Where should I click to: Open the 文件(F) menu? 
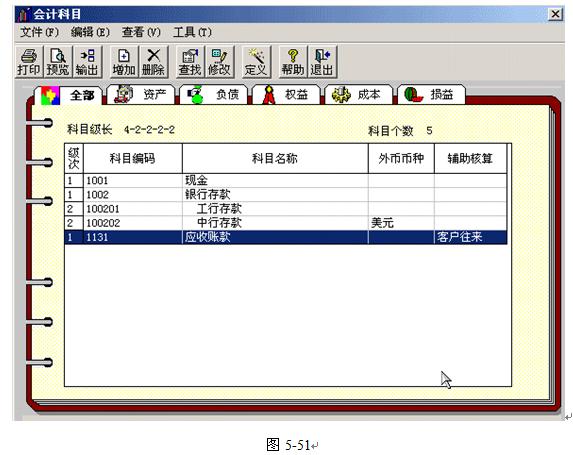tap(39, 32)
